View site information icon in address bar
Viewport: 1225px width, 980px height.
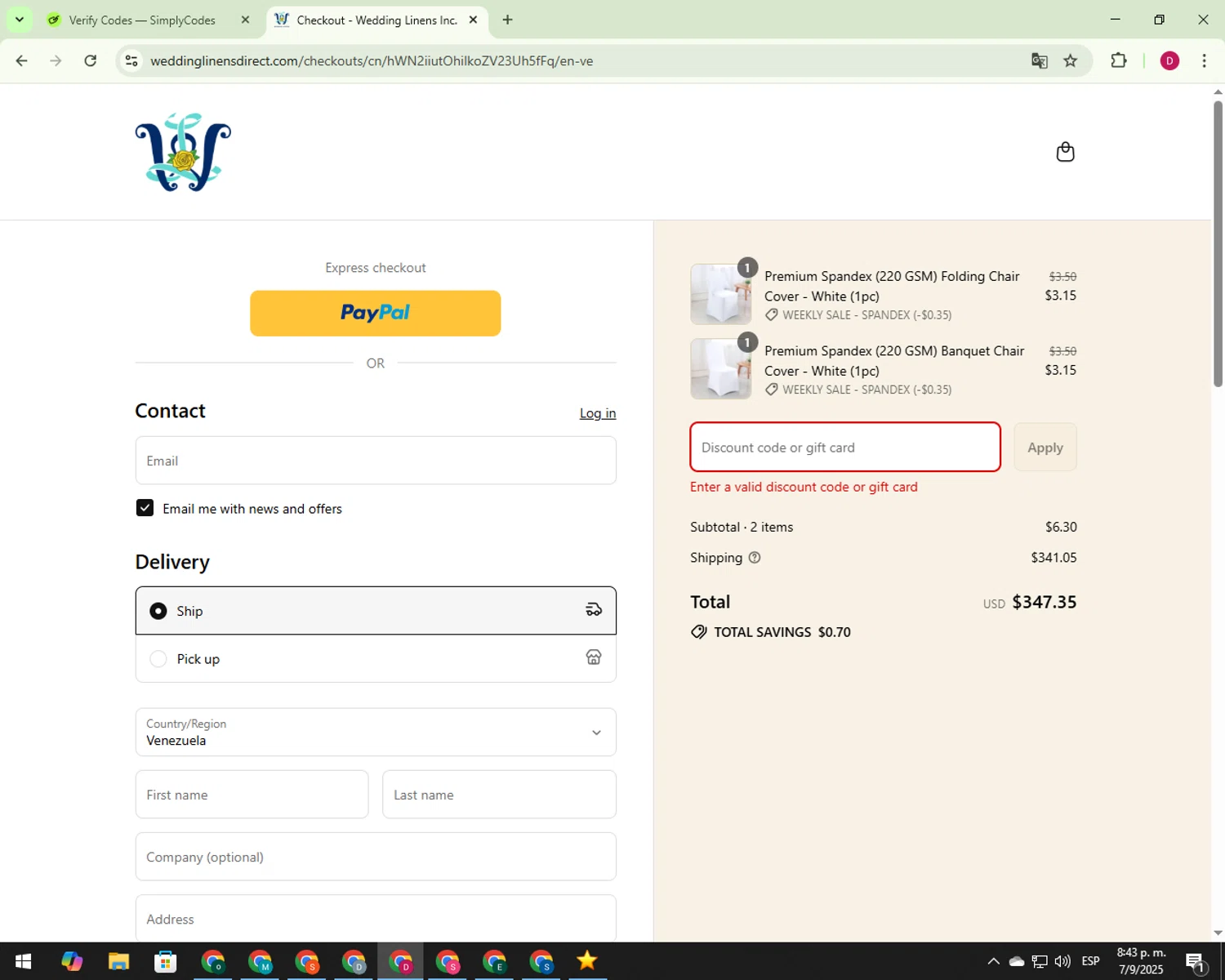coord(131,61)
